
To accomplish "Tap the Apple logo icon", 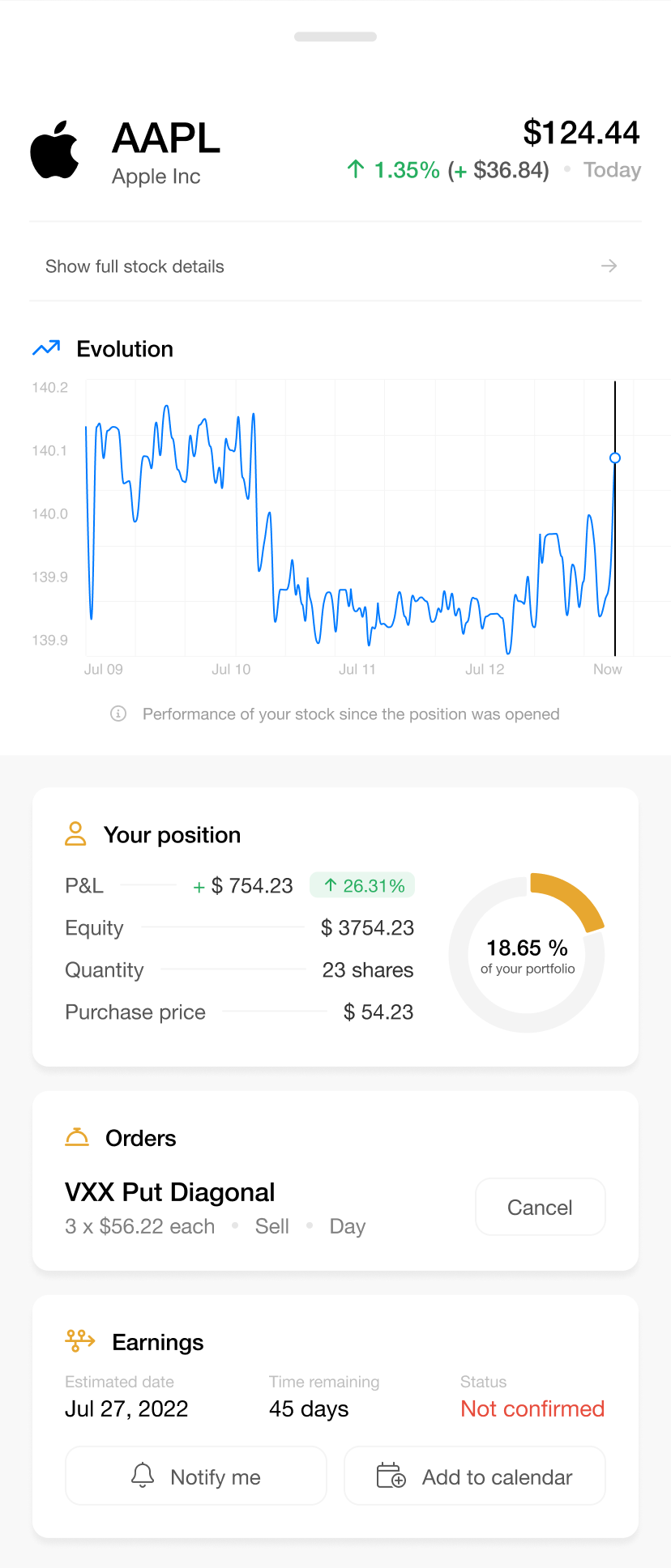I will (x=54, y=150).
